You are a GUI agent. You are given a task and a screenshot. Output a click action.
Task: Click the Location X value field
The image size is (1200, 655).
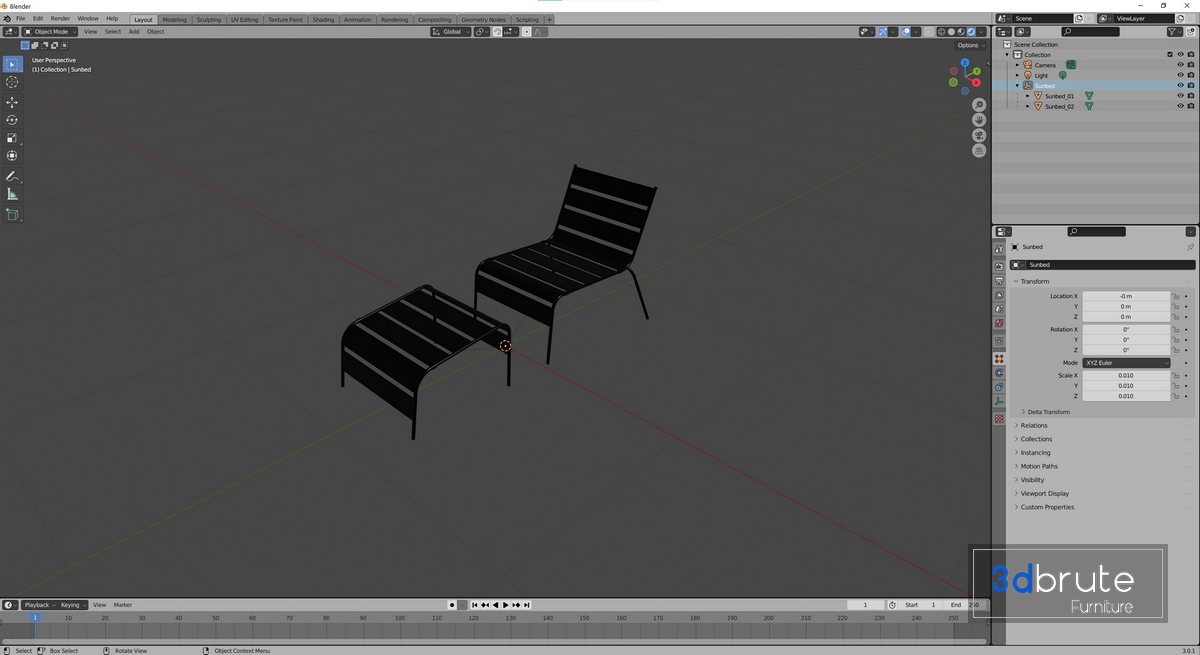[x=1126, y=296]
